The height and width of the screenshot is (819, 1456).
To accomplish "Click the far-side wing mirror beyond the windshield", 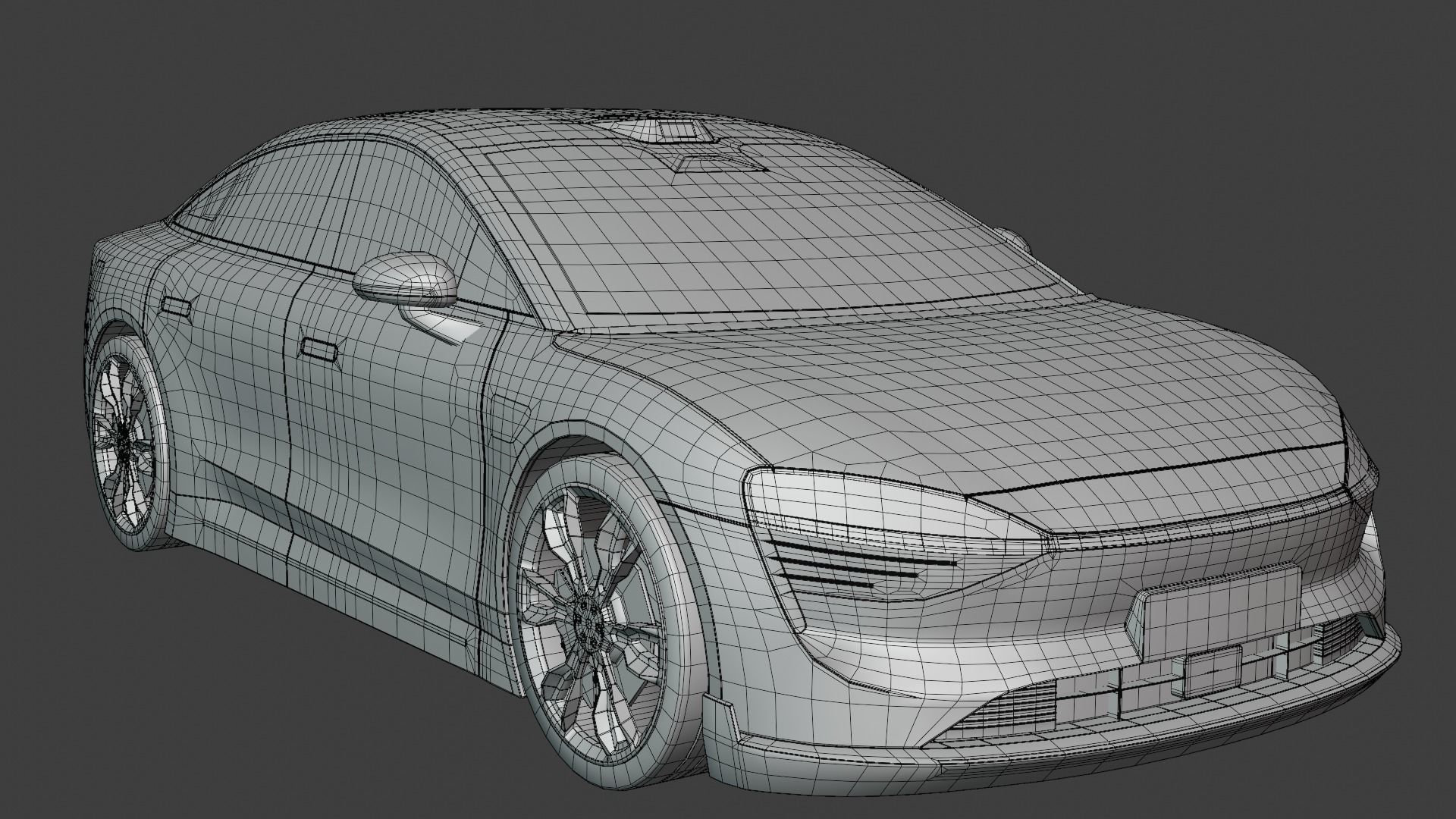I will pos(1013,240).
